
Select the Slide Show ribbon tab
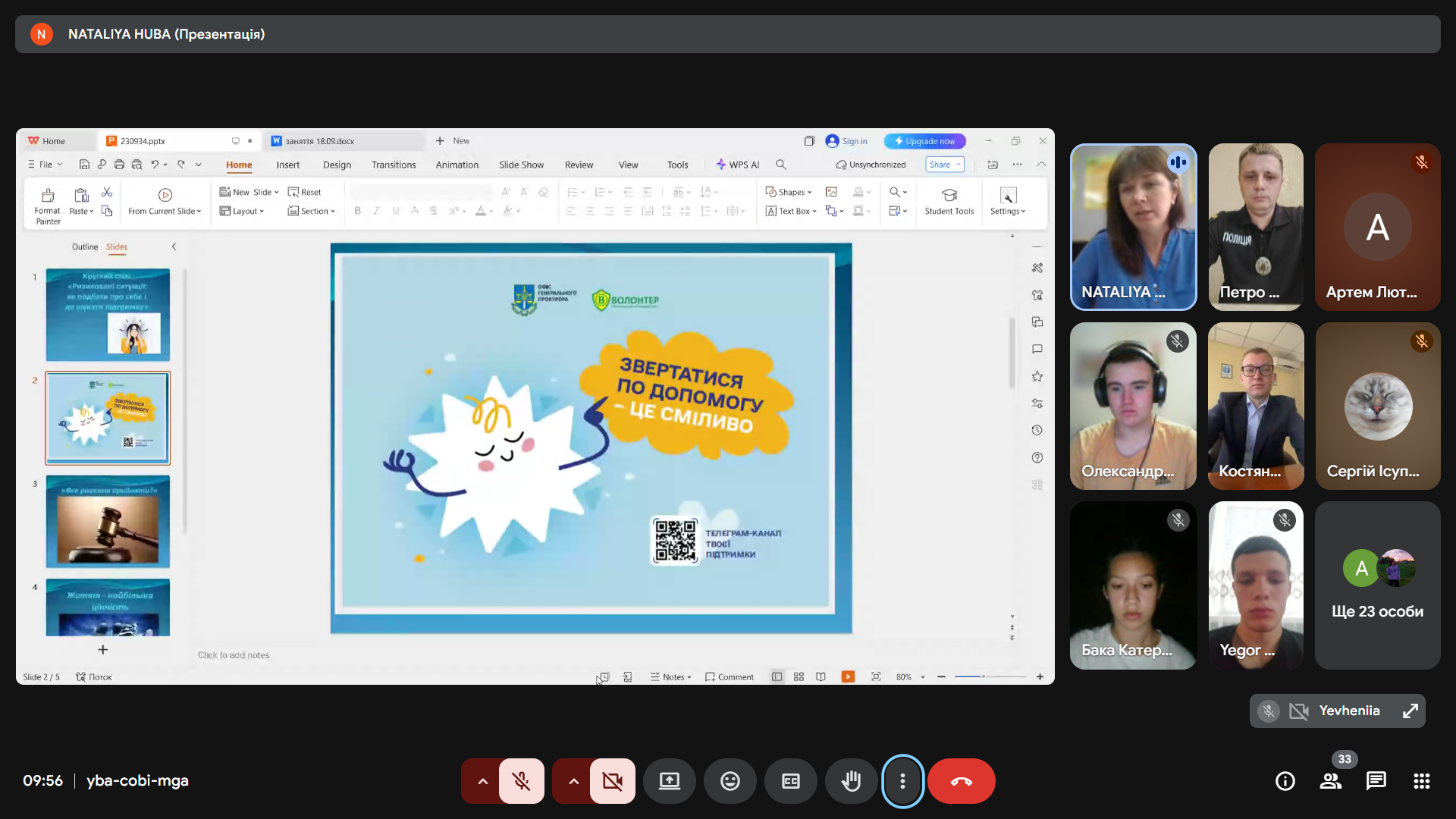pos(521,165)
